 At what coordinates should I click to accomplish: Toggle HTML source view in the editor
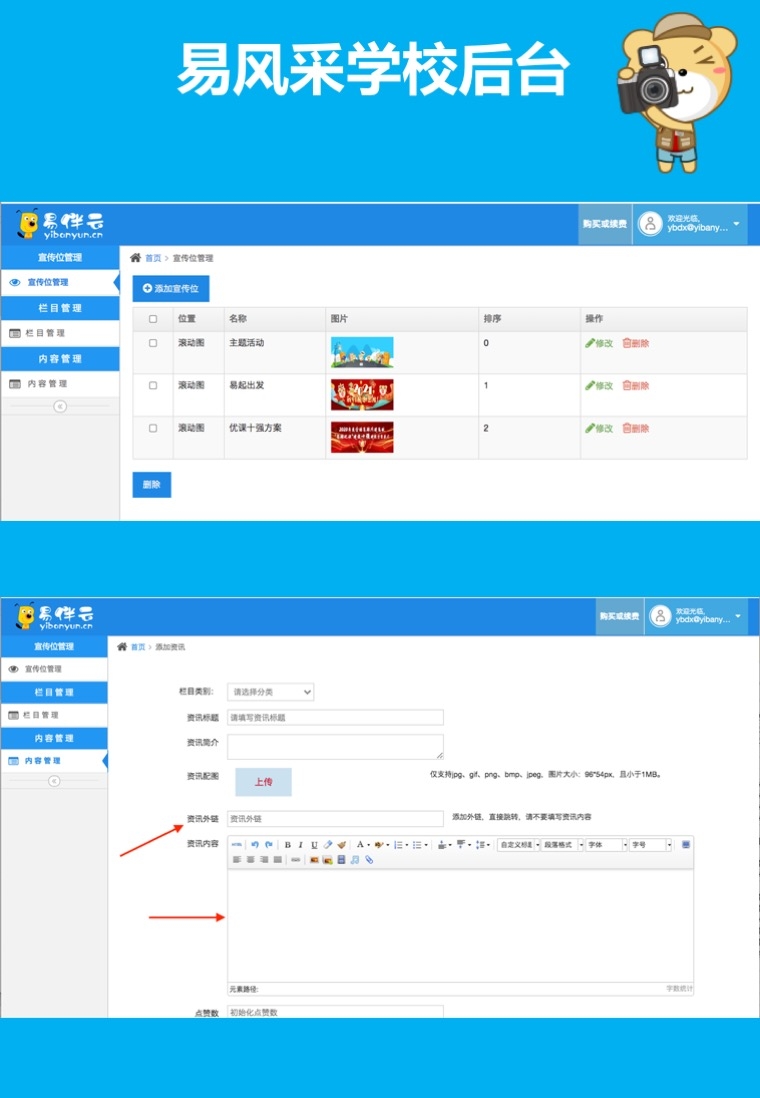point(237,845)
